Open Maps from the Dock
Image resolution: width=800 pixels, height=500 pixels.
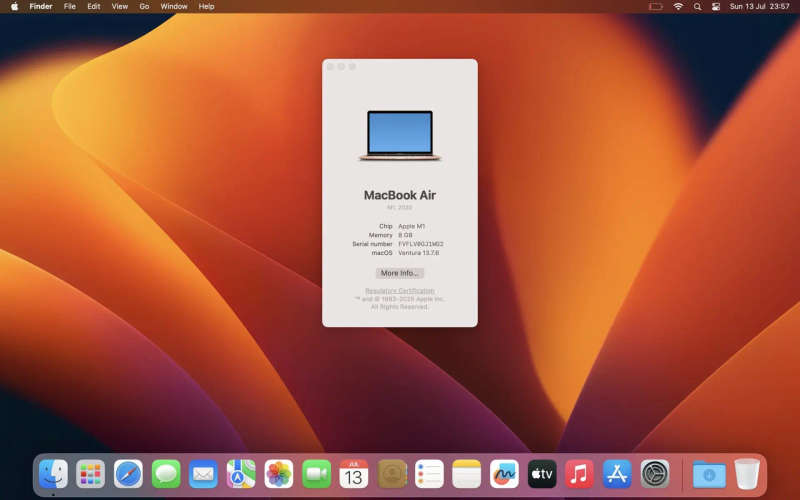[x=241, y=474]
